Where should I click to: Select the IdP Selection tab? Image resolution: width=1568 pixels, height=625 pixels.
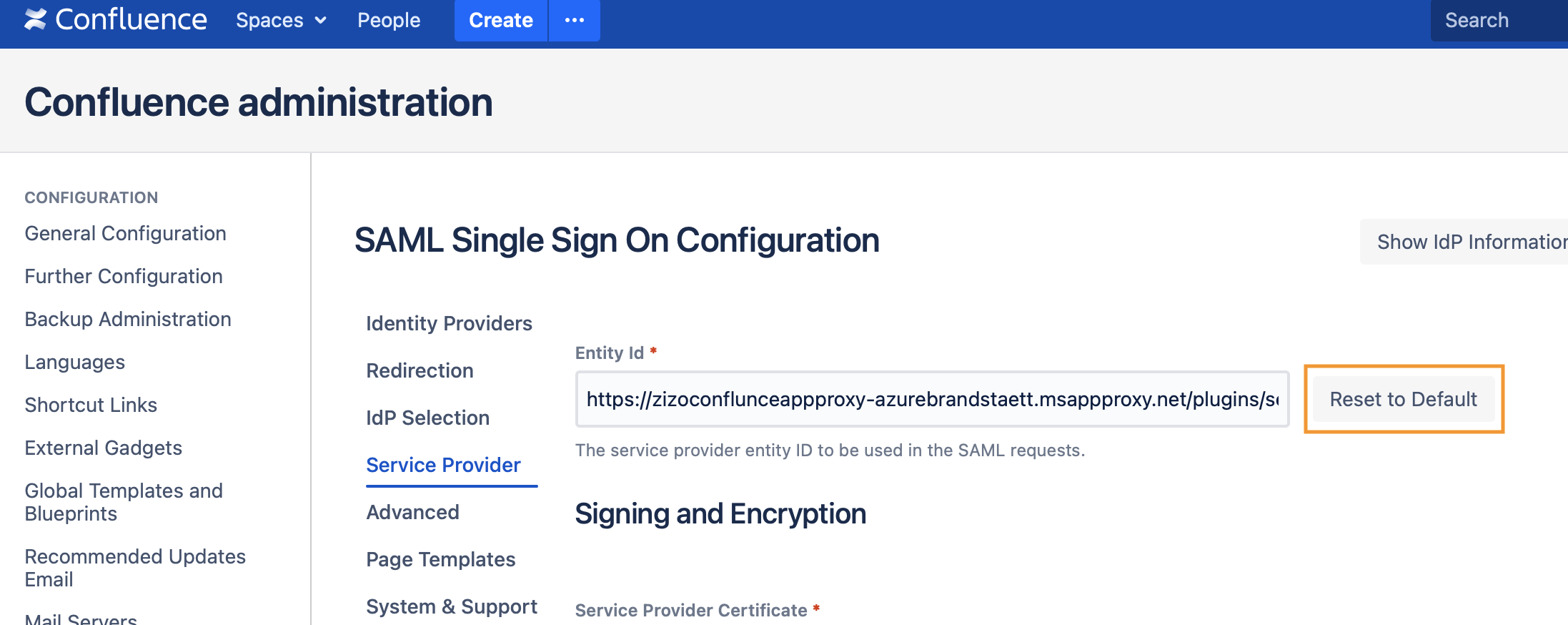[427, 418]
